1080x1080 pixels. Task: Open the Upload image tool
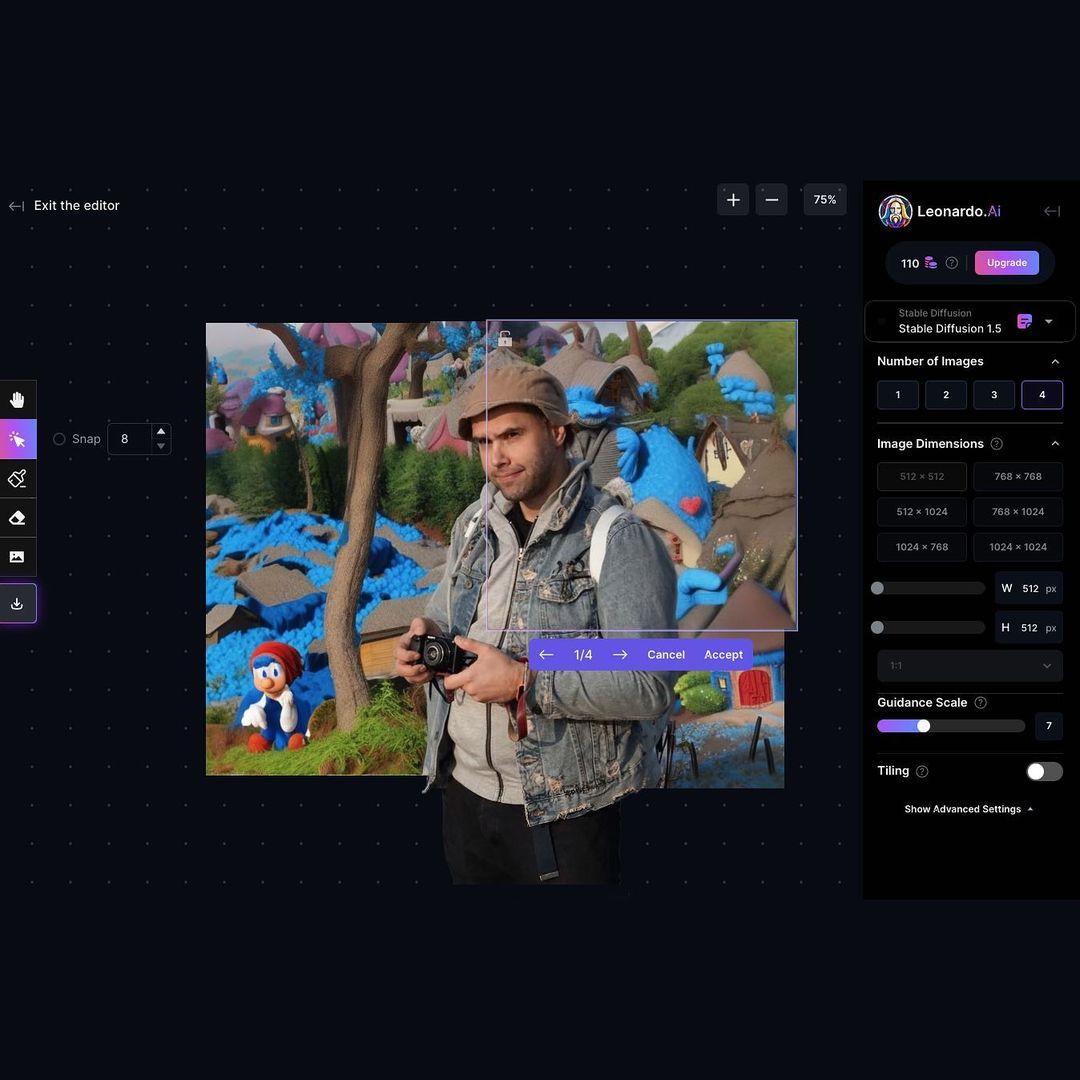pyautogui.click(x=17, y=557)
